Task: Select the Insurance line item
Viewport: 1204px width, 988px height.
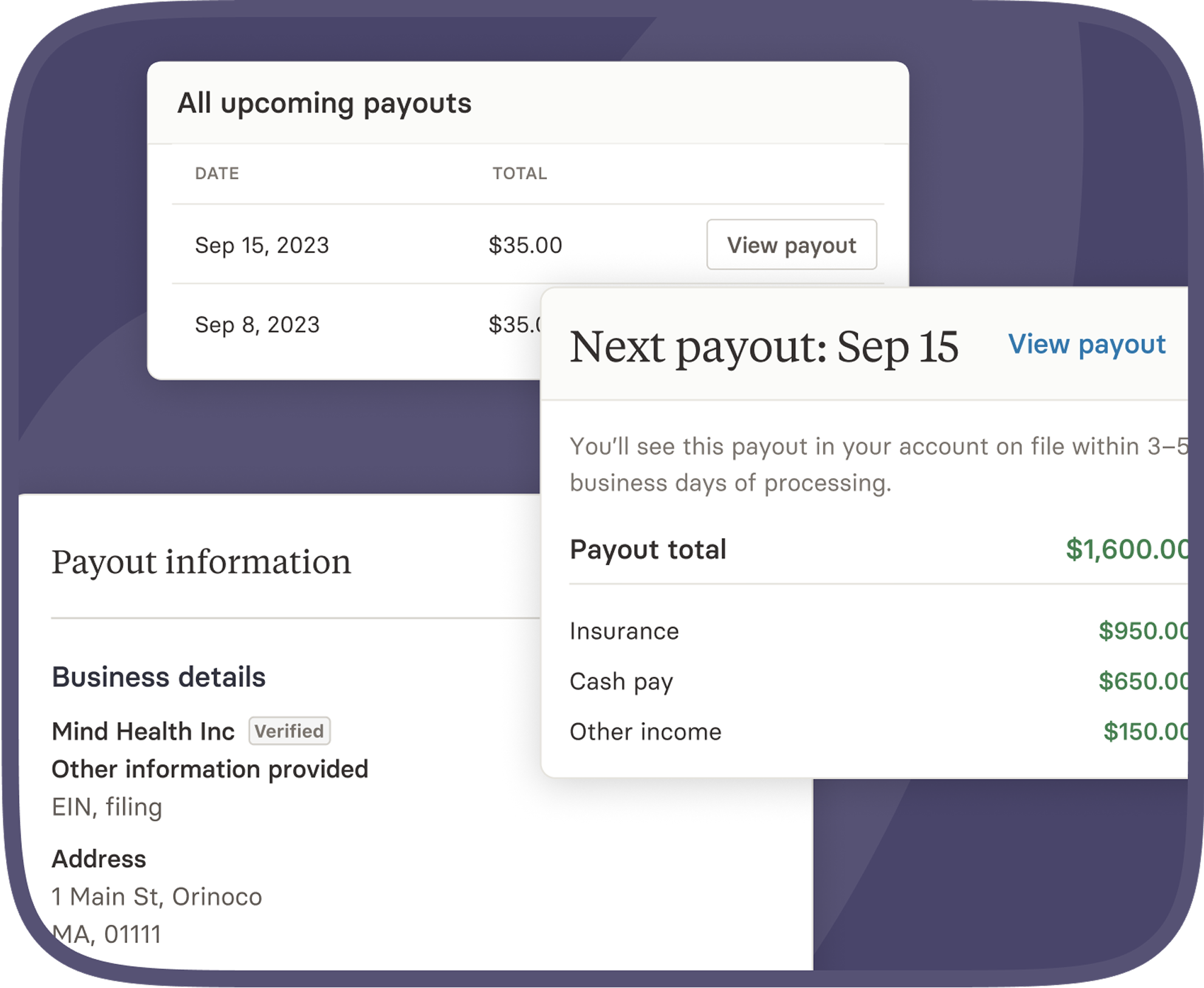Action: (624, 630)
